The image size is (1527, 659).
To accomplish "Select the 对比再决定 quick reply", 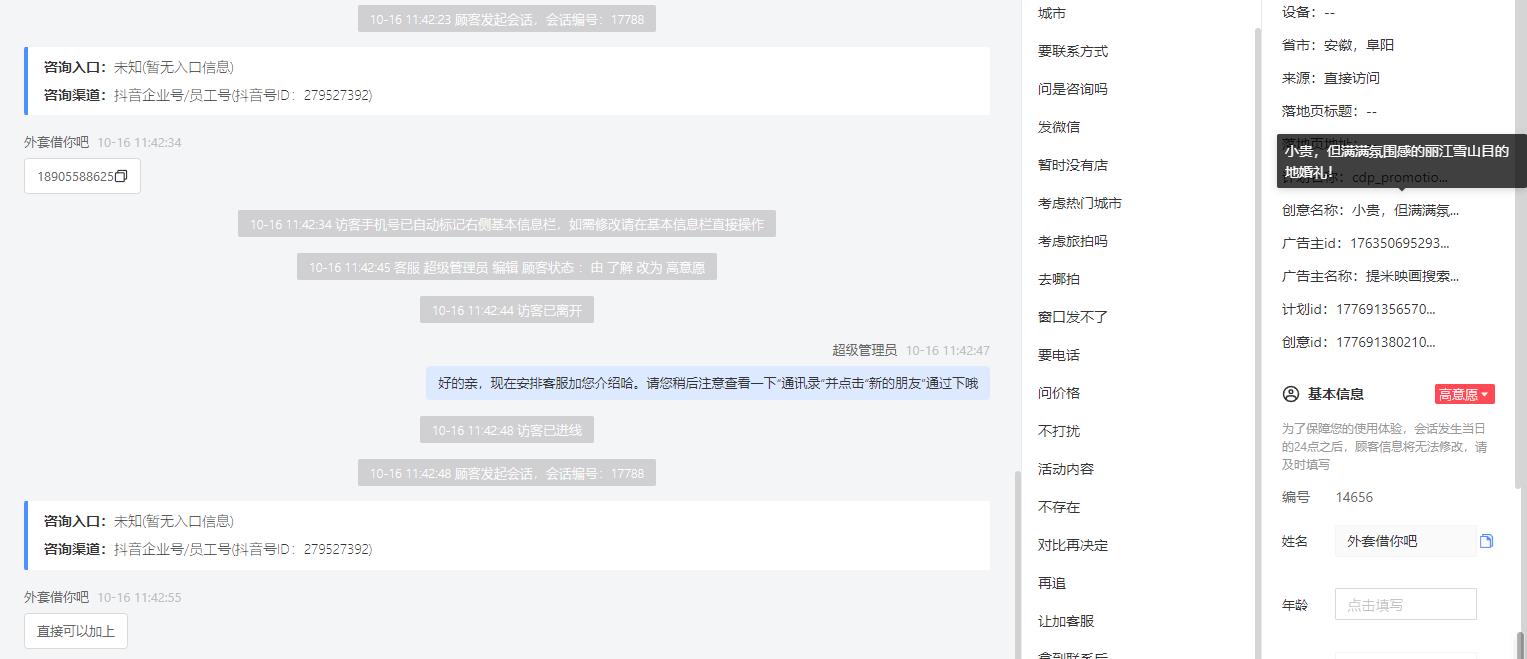I will click(x=1073, y=545).
